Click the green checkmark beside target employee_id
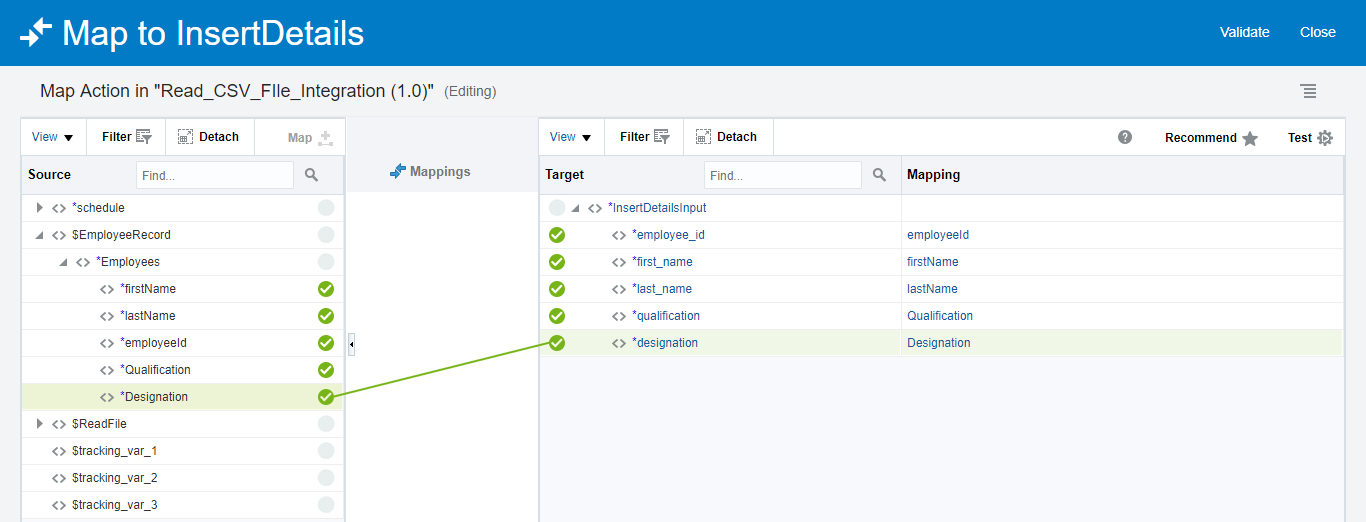The width and height of the screenshot is (1366, 522). point(557,235)
